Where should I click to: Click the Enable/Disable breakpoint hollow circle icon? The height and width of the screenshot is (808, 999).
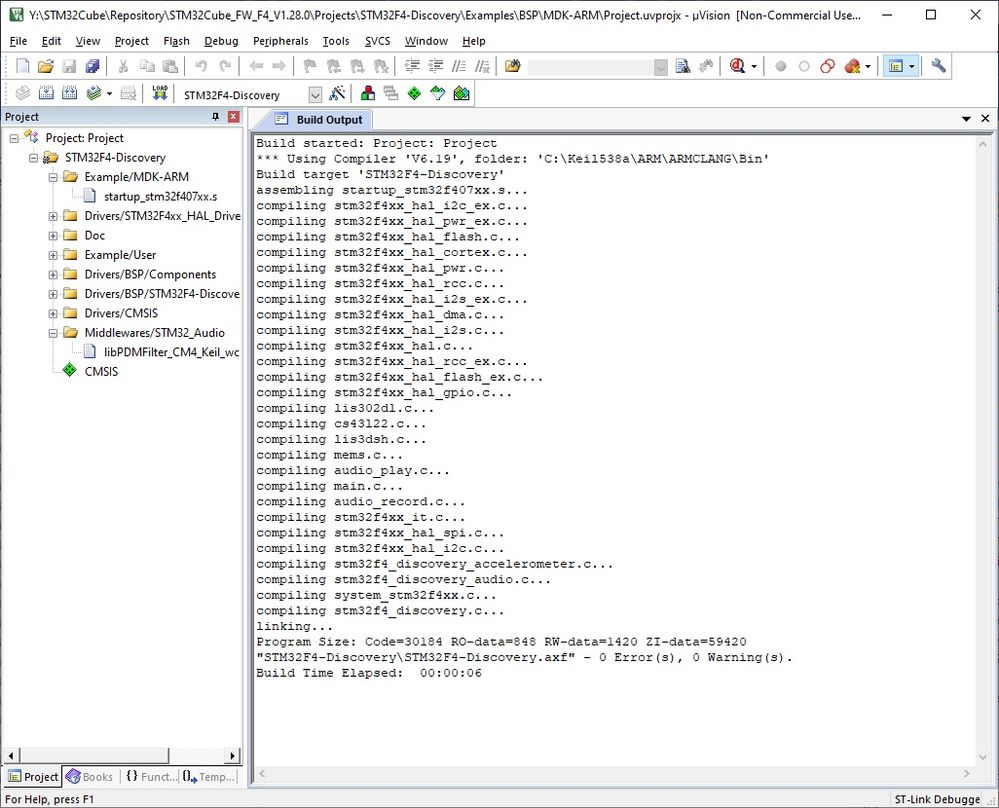(x=804, y=66)
